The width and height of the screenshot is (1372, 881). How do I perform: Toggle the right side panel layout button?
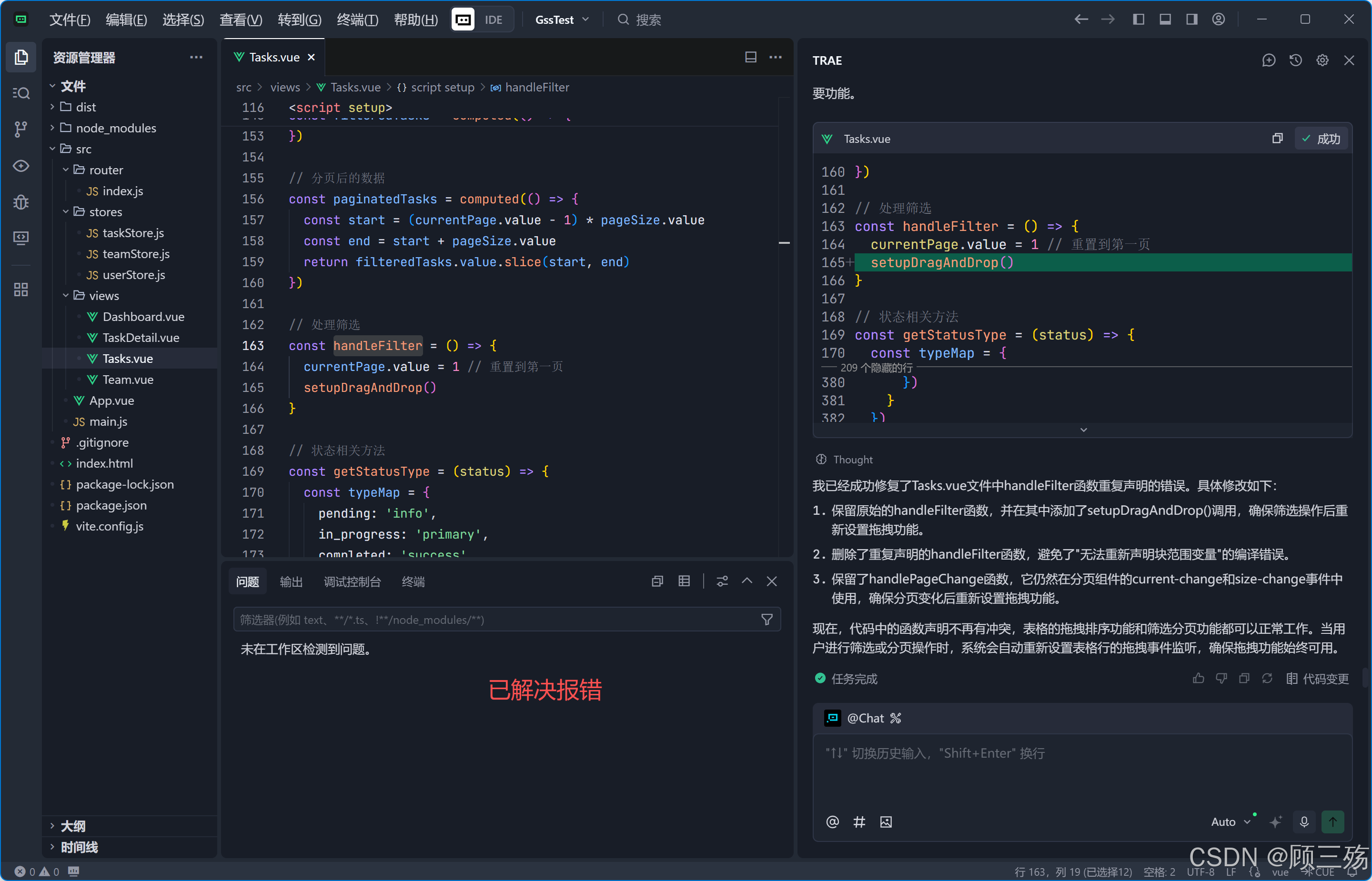point(1192,20)
